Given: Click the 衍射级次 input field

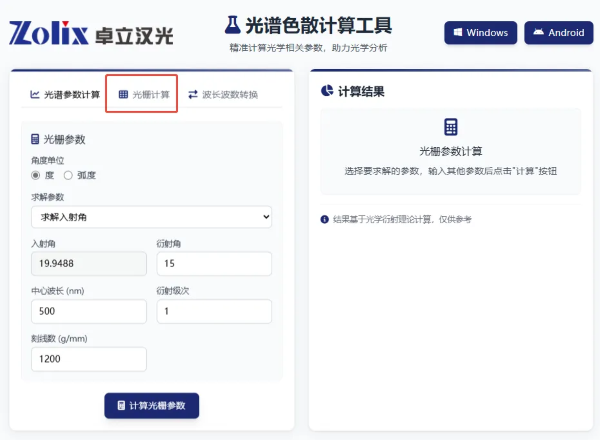Looking at the screenshot, I should [x=213, y=311].
